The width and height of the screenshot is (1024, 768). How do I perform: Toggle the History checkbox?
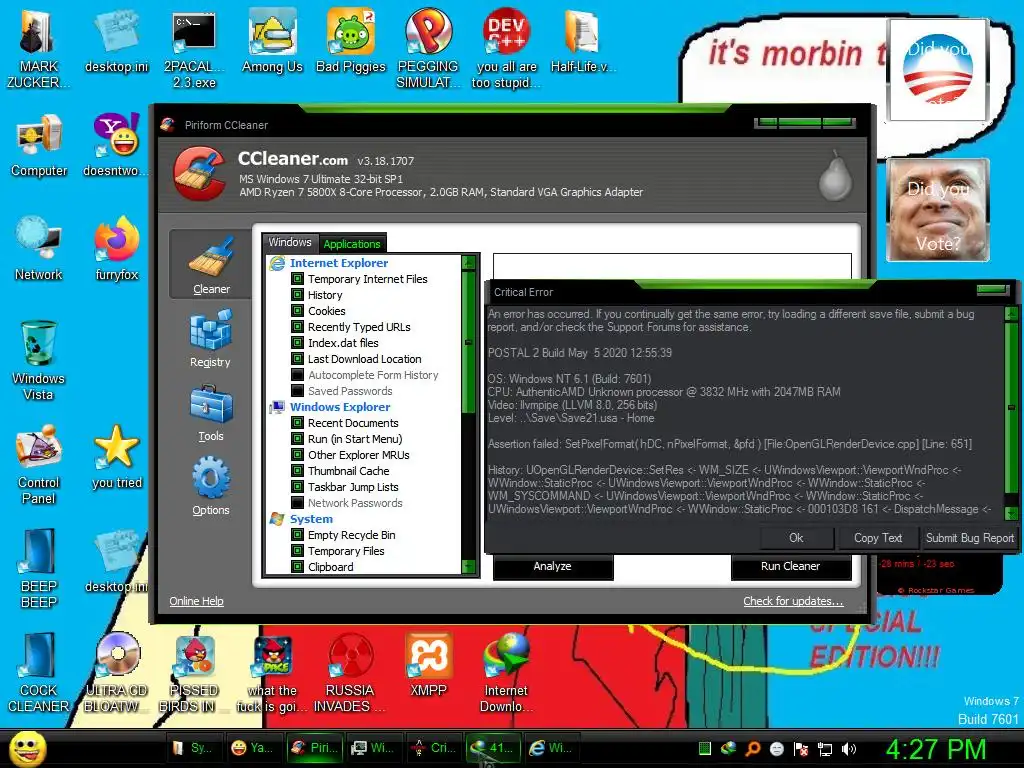click(x=297, y=295)
